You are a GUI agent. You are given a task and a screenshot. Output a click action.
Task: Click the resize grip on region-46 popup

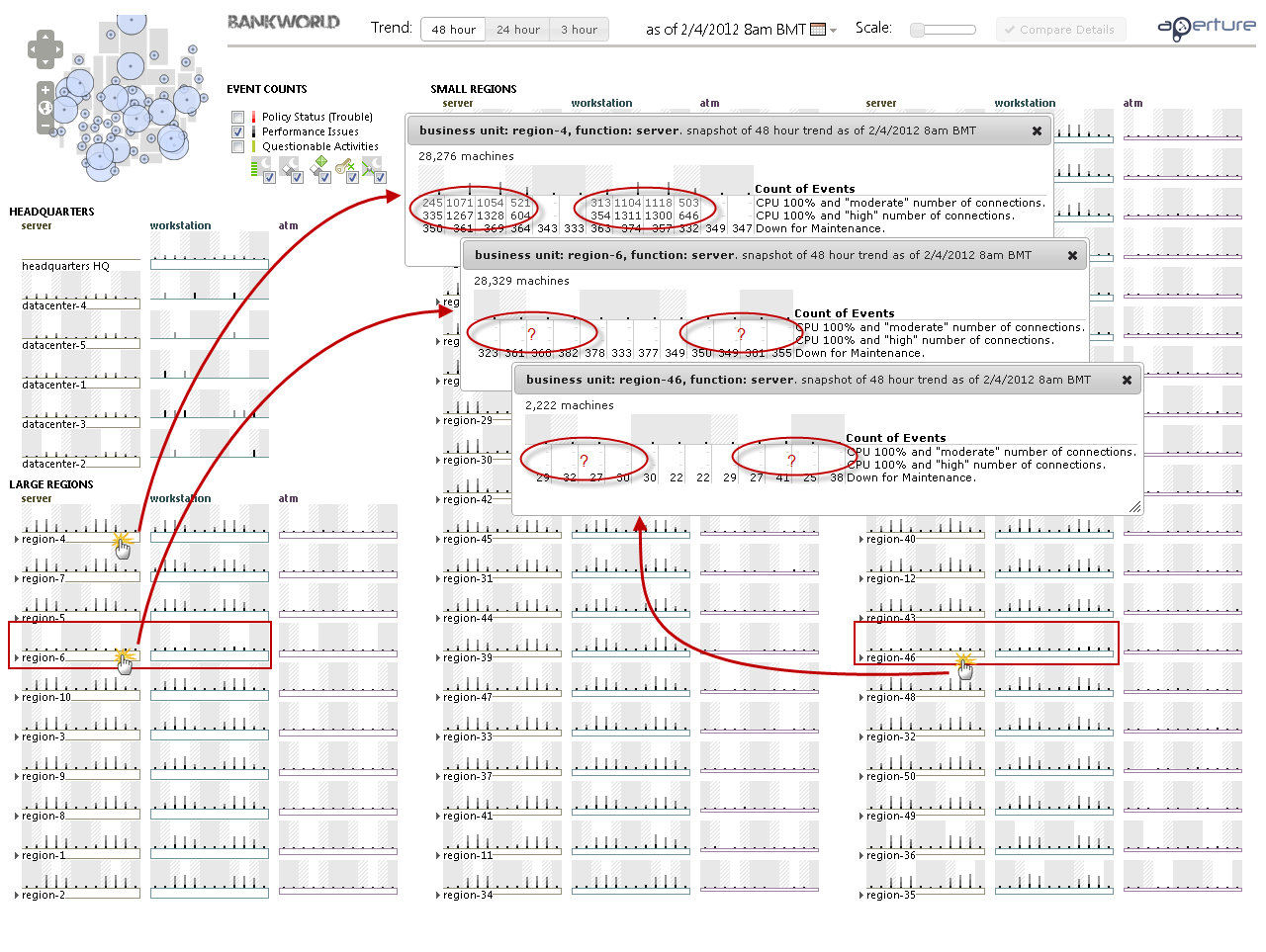tap(1134, 507)
